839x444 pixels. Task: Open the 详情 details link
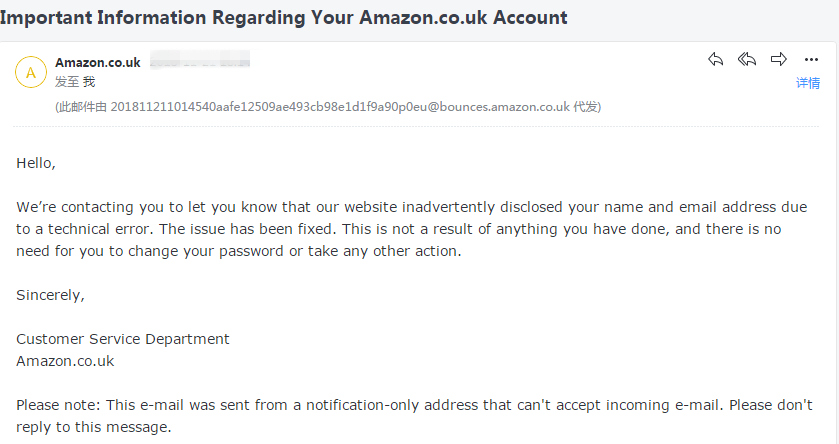(x=808, y=83)
